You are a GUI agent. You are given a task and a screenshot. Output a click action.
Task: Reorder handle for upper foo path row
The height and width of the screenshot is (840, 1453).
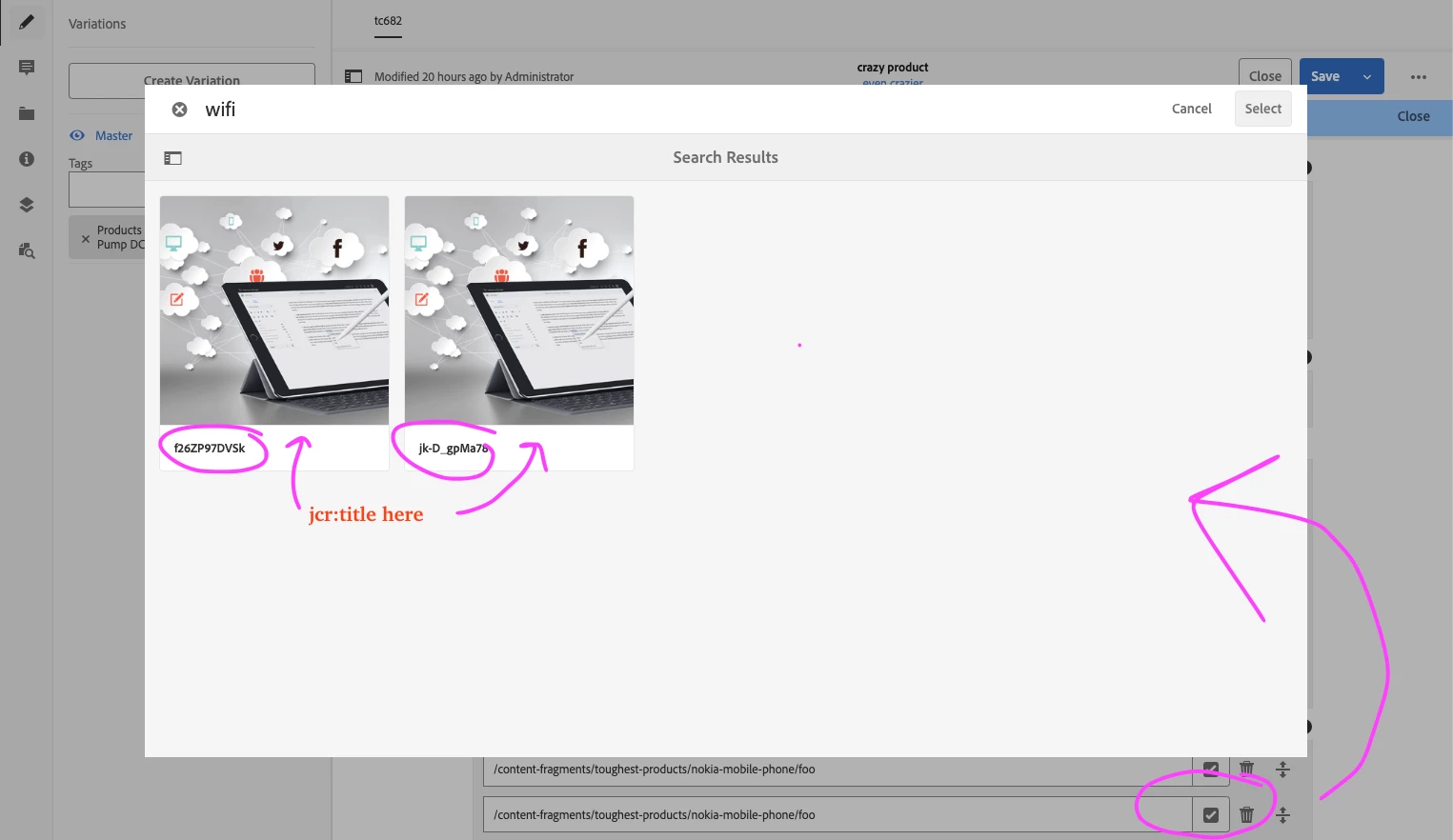1282,769
